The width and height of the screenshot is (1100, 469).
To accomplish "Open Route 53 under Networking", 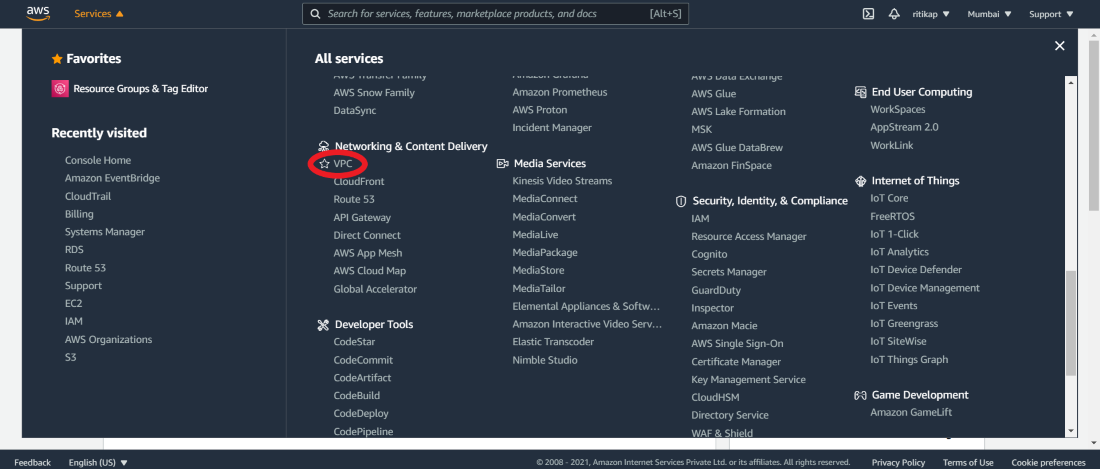I will [x=354, y=199].
